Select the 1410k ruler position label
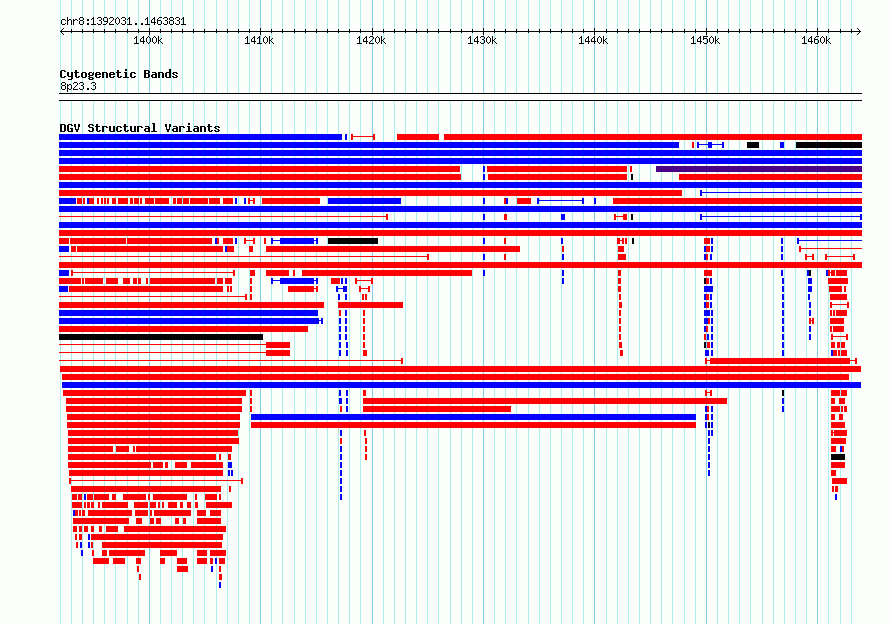This screenshot has height=624, width=890. [259, 41]
